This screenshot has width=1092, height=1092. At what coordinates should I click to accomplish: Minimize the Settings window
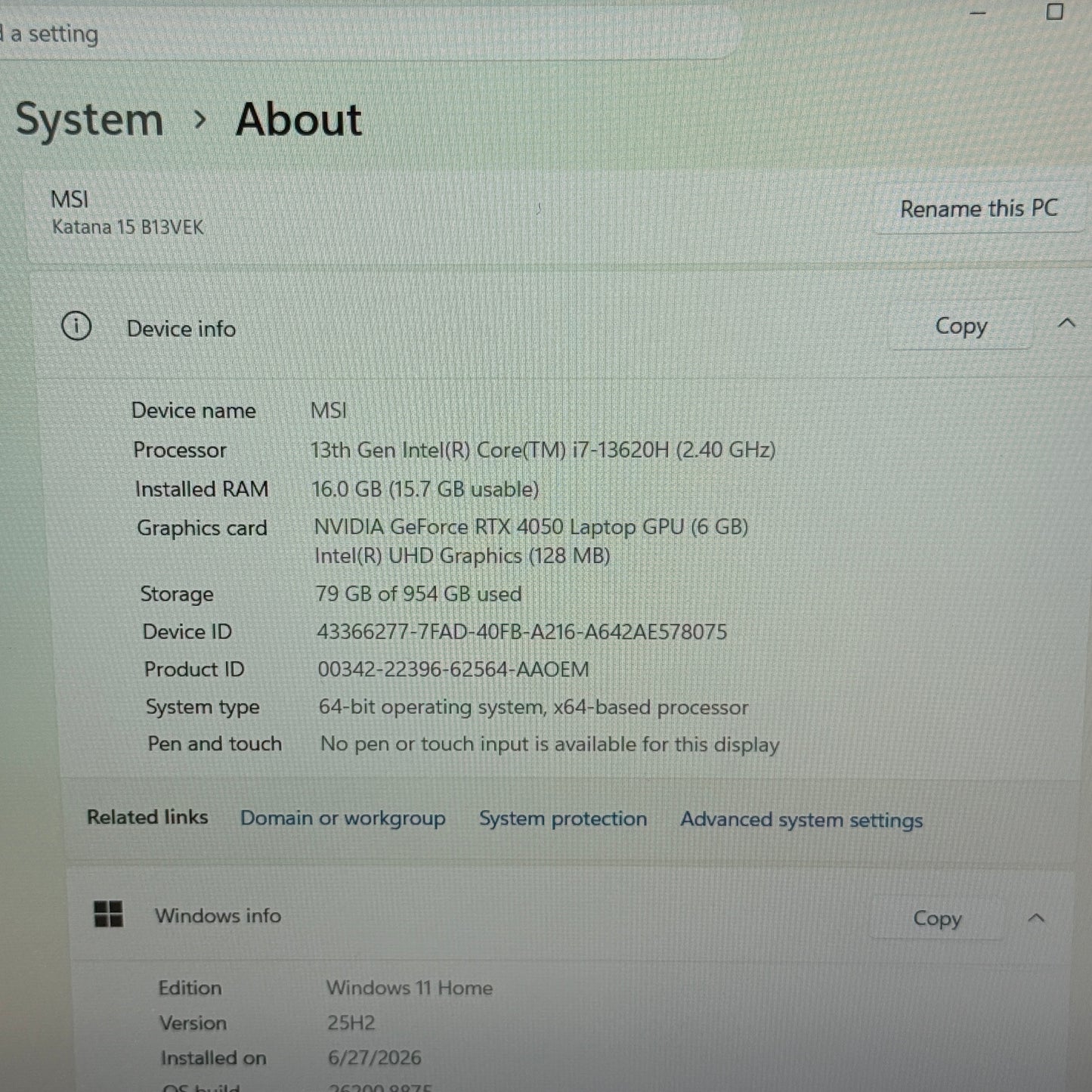[978, 13]
